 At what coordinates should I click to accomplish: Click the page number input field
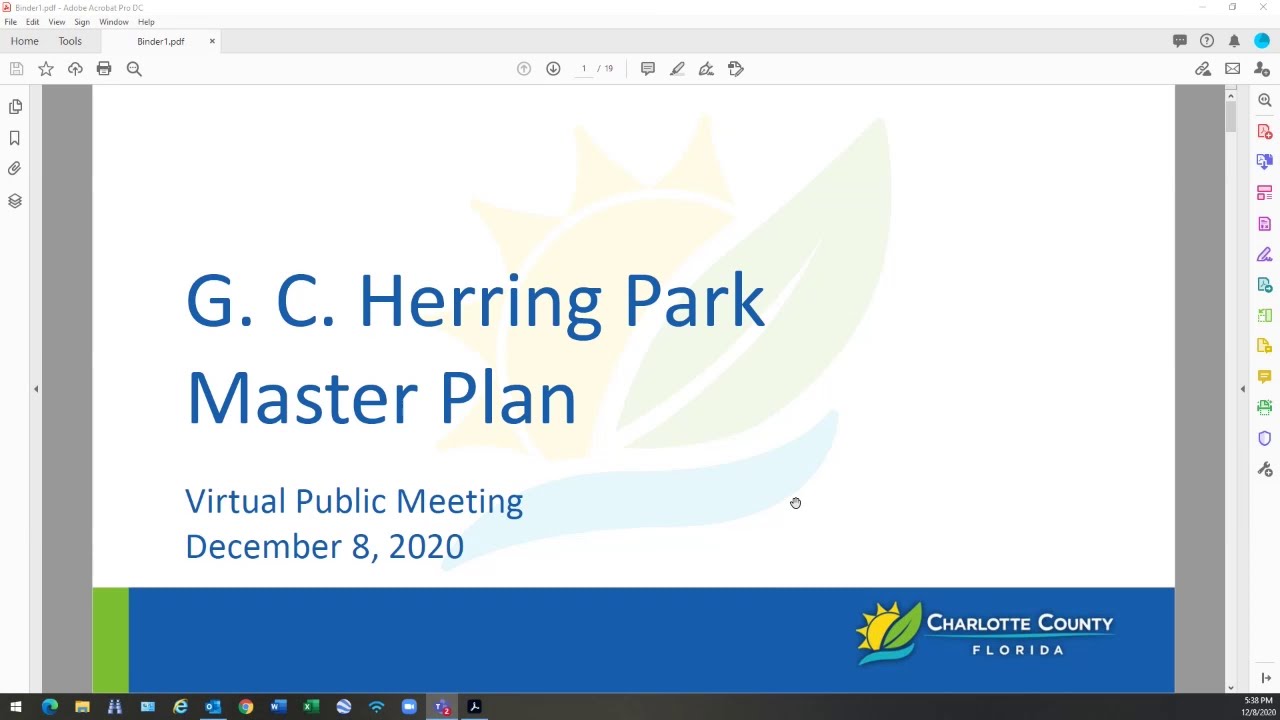[x=584, y=69]
